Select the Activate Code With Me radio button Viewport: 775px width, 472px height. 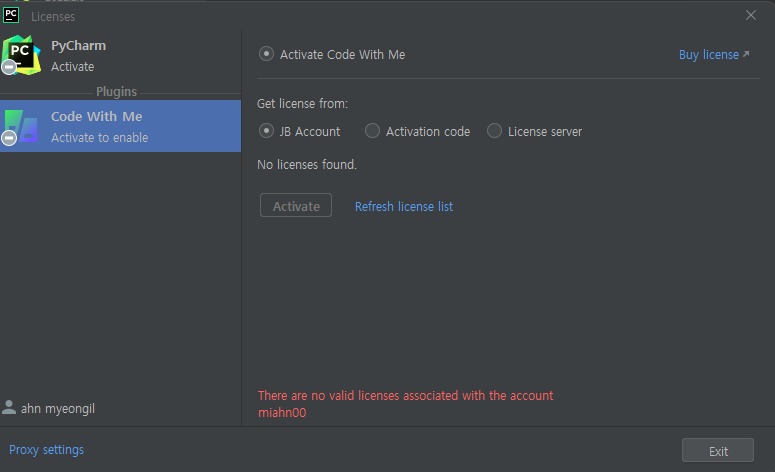[266, 54]
